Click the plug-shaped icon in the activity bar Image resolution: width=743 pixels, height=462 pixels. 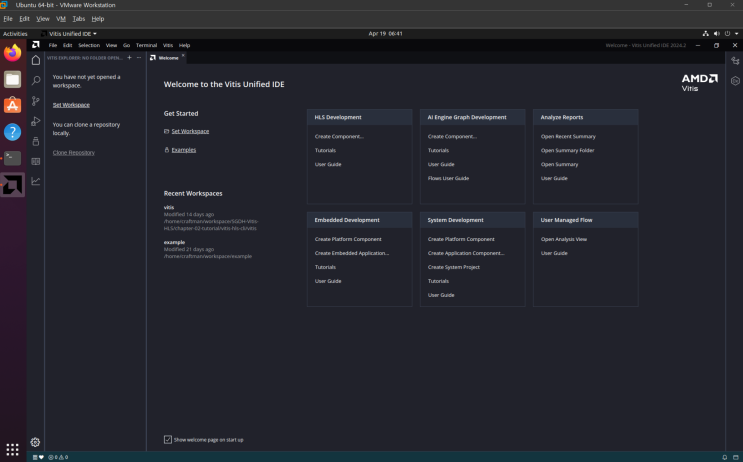coord(36,141)
